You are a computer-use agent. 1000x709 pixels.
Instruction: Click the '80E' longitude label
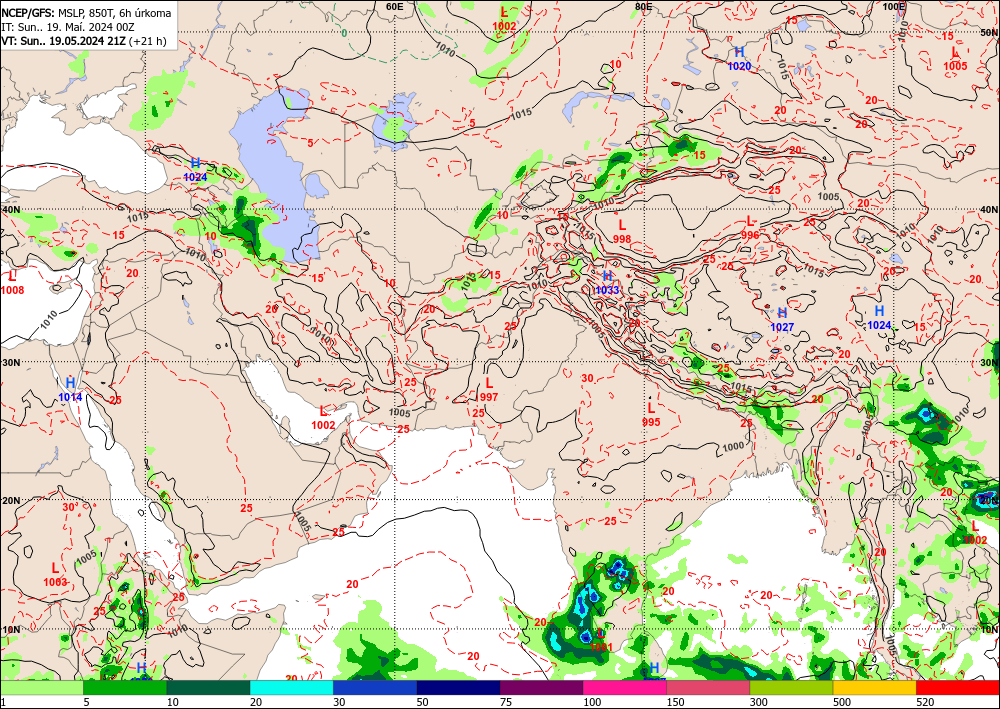point(643,6)
